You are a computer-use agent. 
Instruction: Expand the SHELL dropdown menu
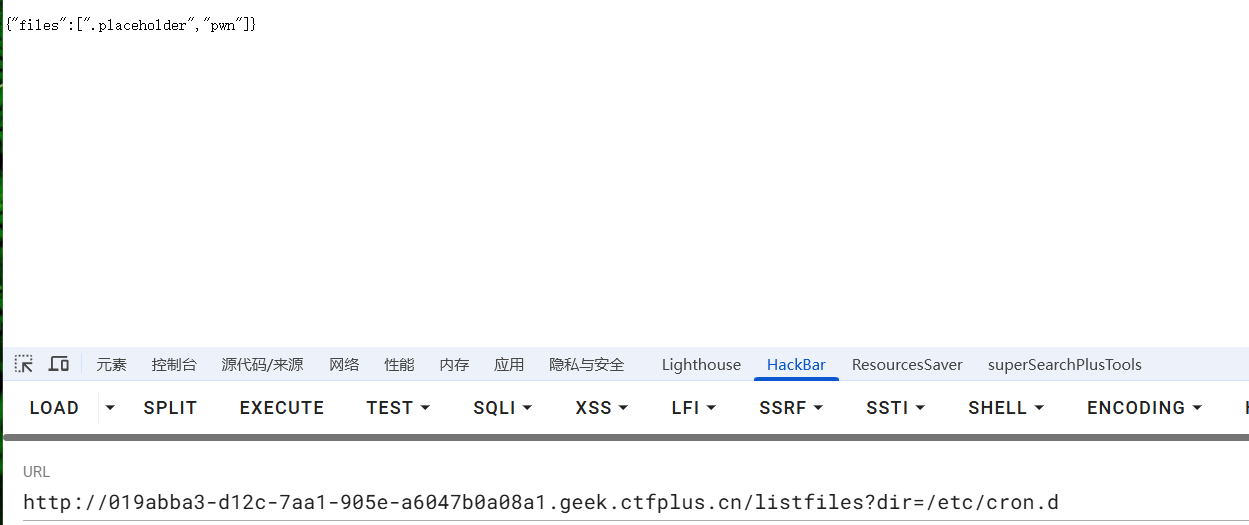click(x=1005, y=408)
